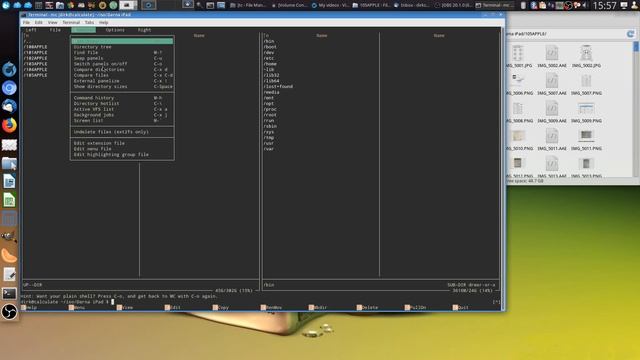Choose Background jobs menu entry
The height and width of the screenshot is (360, 640).
pos(122,115)
